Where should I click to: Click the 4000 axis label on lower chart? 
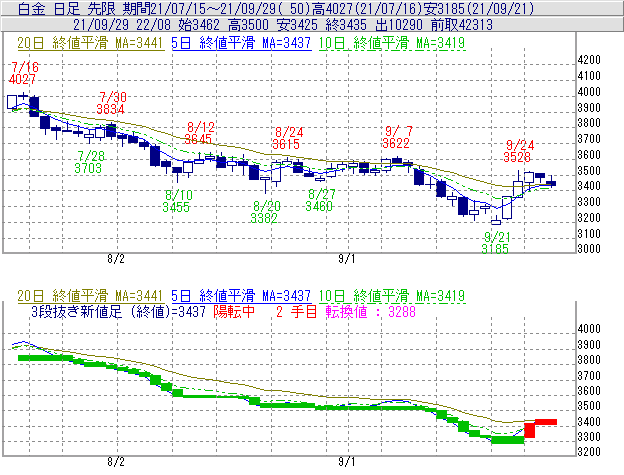pos(589,329)
